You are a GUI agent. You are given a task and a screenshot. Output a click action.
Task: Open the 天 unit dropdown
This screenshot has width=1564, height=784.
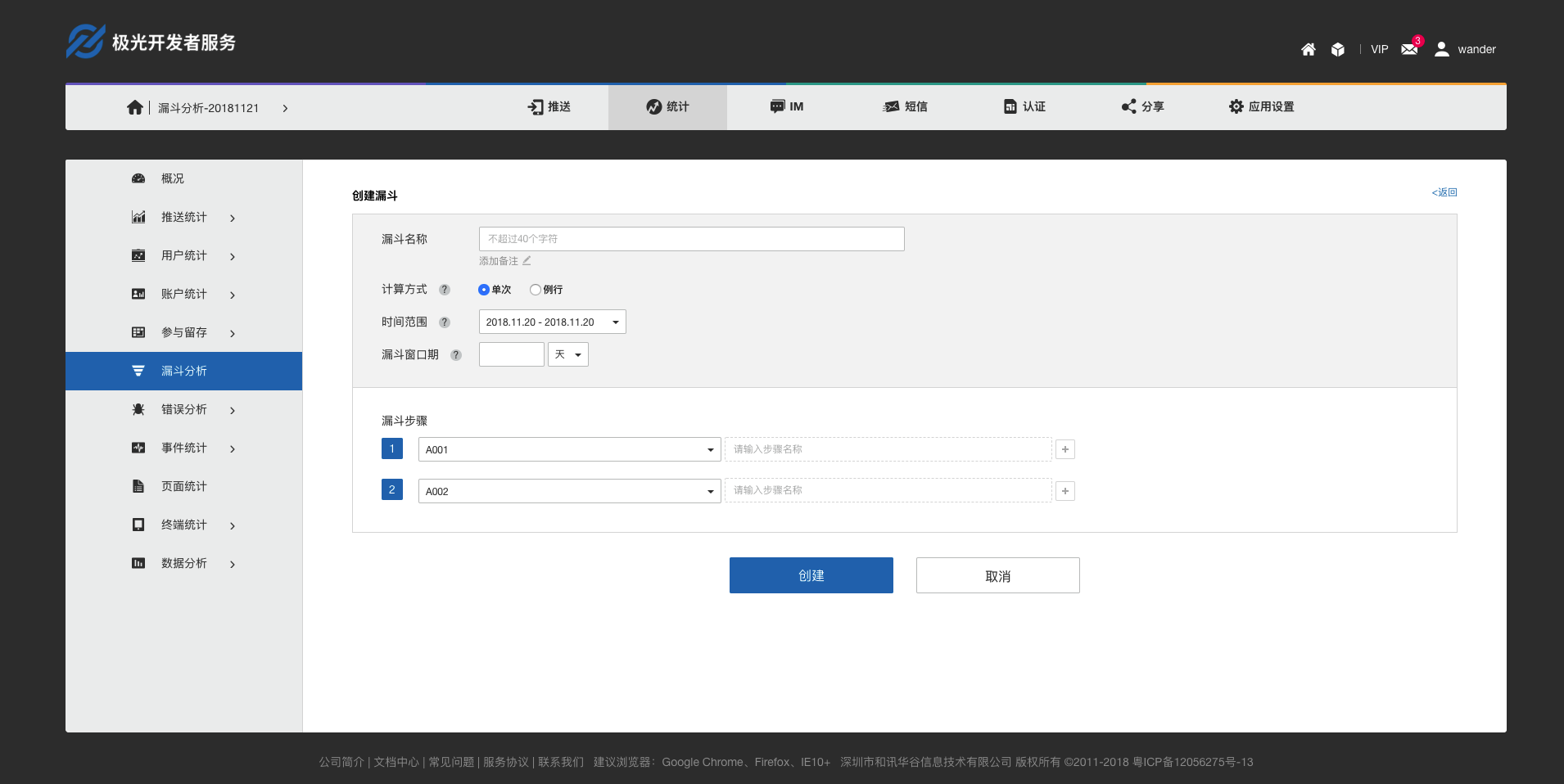click(567, 354)
